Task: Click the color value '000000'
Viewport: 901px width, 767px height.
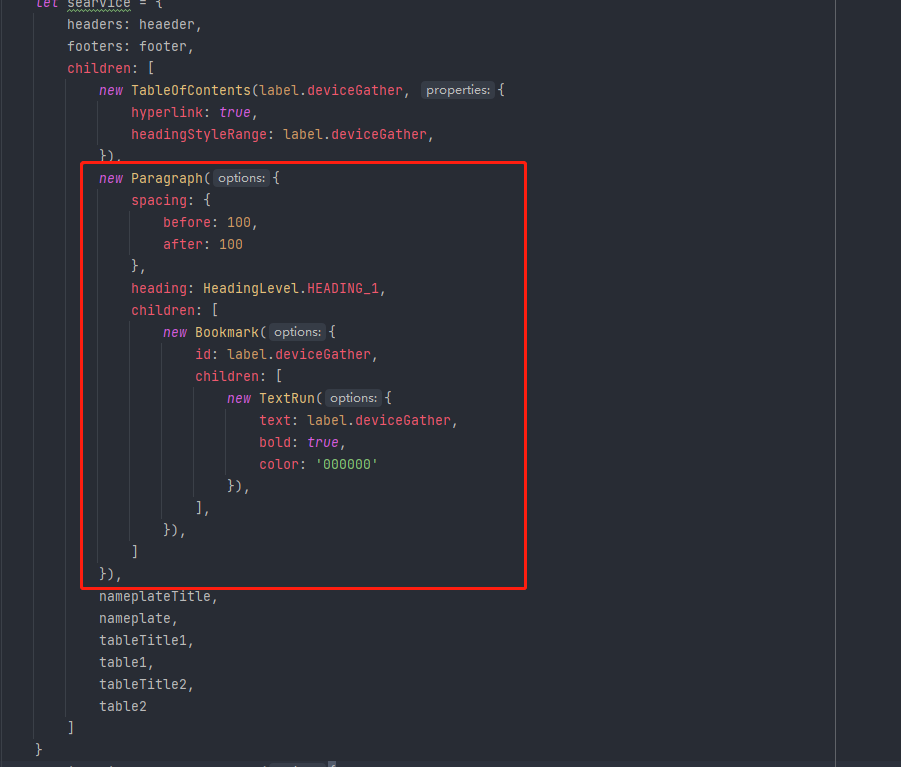Action: click(x=346, y=464)
